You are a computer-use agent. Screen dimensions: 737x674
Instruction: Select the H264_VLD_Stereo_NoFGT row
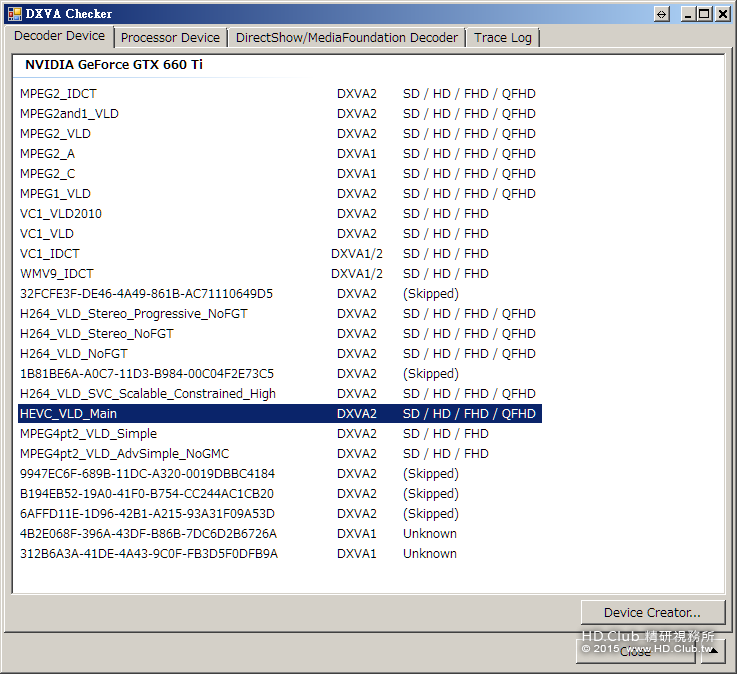click(280, 334)
